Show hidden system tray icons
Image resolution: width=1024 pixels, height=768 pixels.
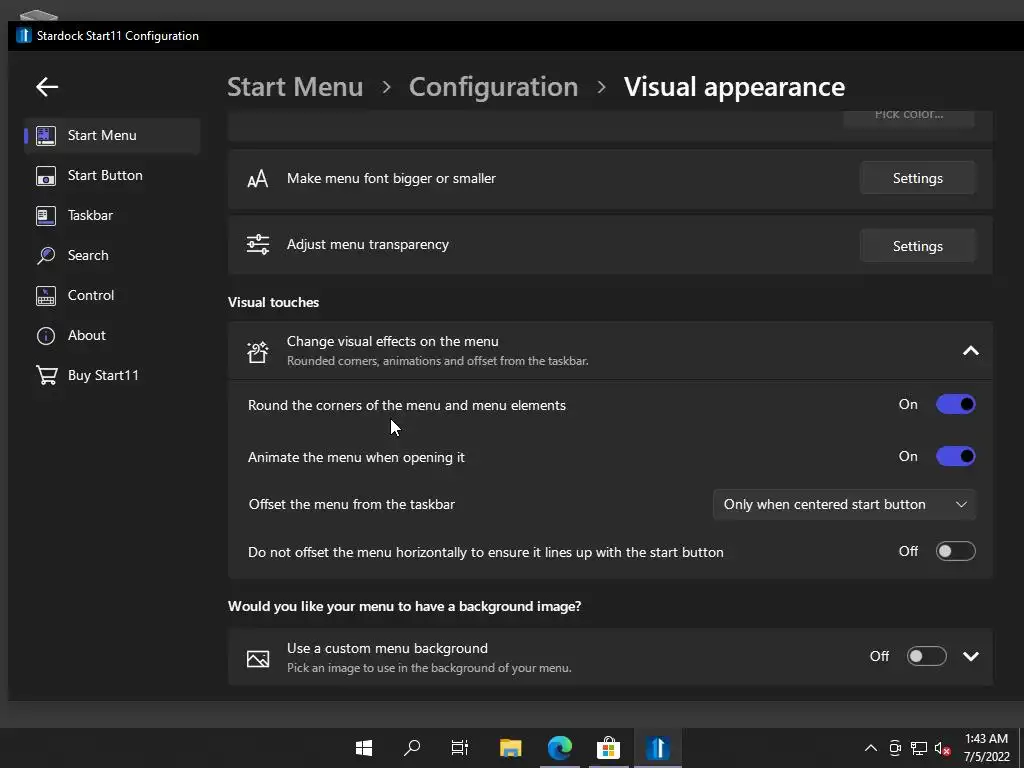coord(871,748)
